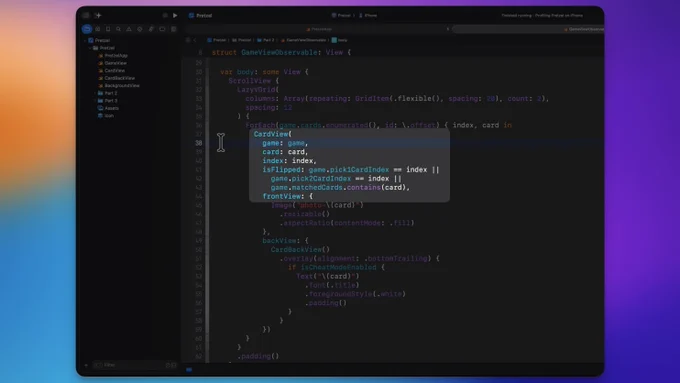Click Part 2 in the jump bar
The width and height of the screenshot is (680, 383).
tap(266, 40)
